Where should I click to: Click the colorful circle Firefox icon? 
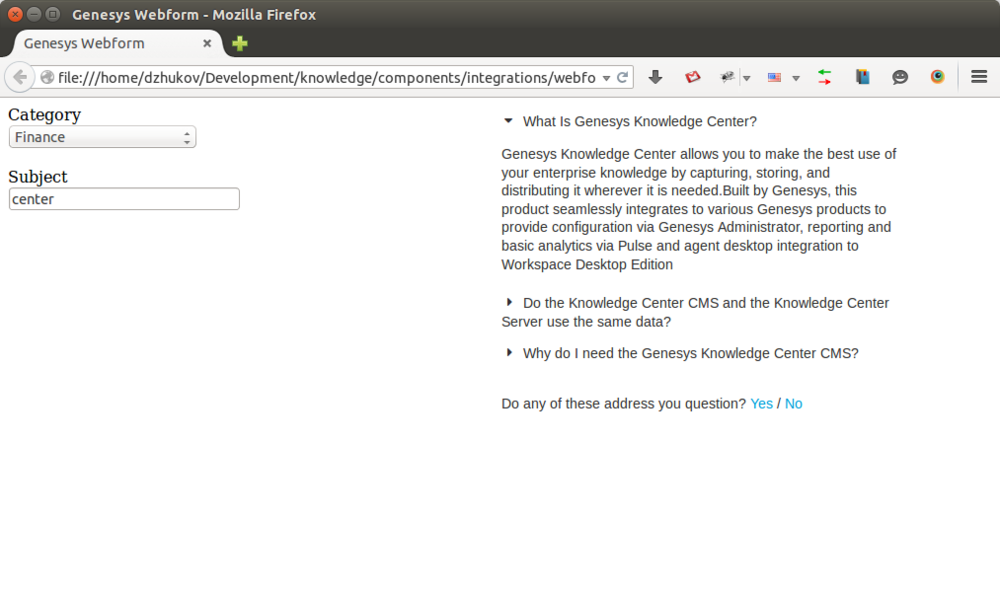click(938, 77)
